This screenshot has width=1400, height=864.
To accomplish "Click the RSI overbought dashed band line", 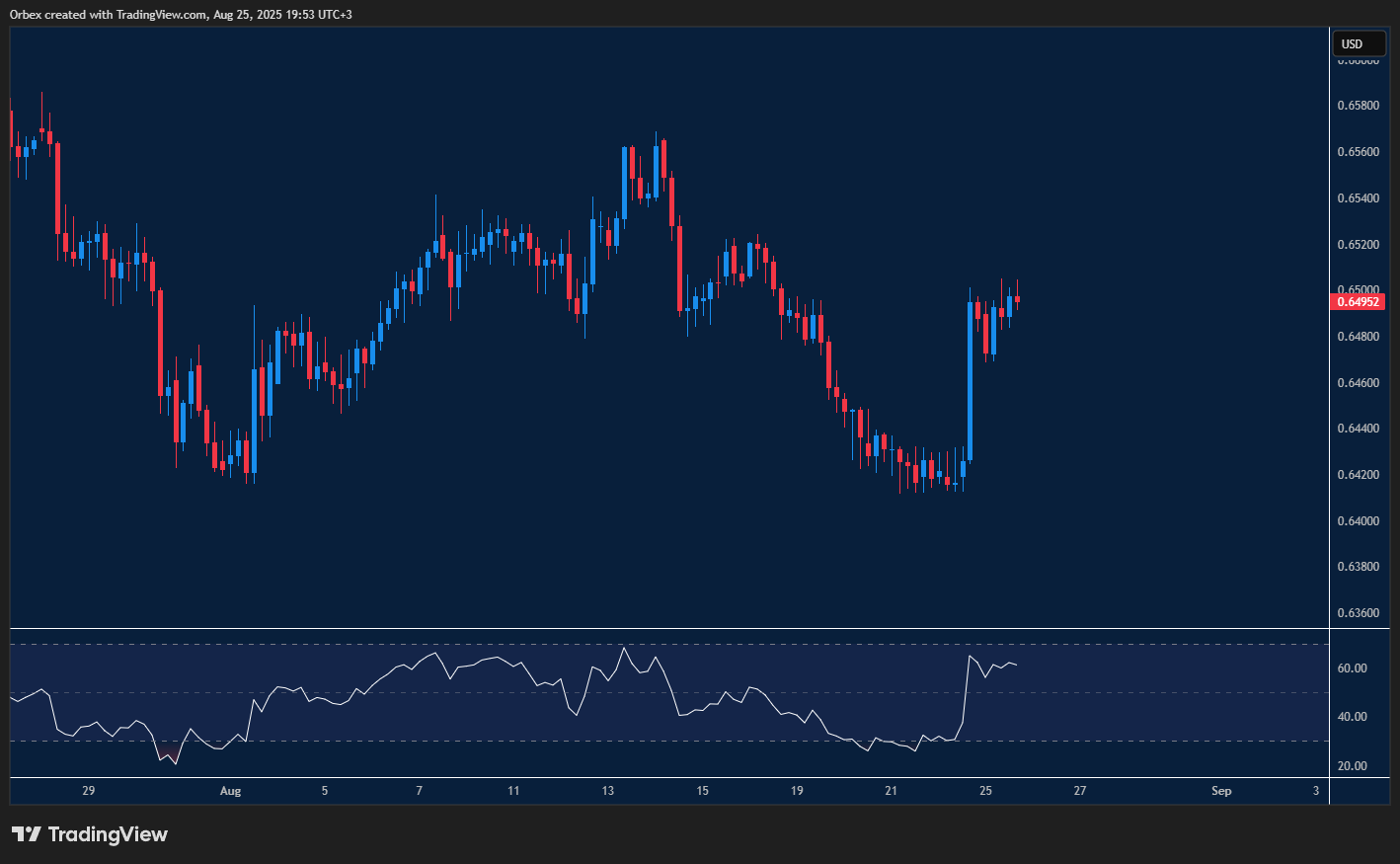I will (x=691, y=642).
